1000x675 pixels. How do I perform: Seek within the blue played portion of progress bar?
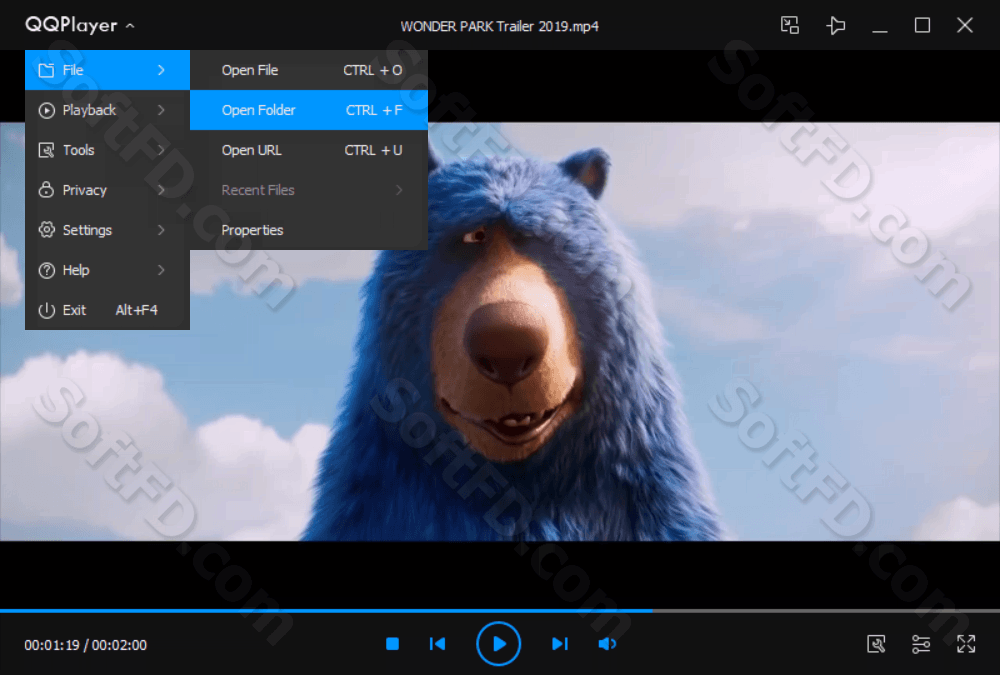click(326, 611)
